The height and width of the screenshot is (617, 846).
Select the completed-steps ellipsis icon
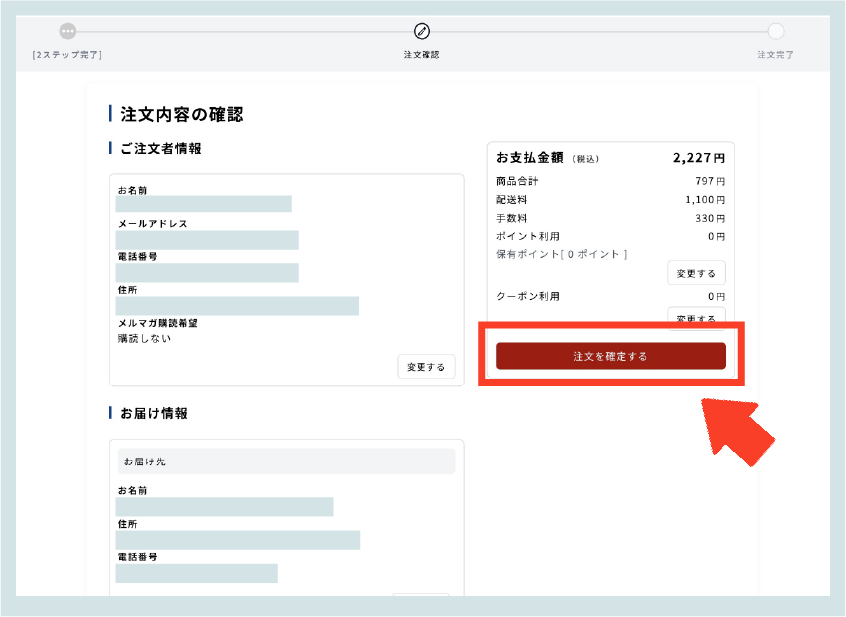coord(67,31)
